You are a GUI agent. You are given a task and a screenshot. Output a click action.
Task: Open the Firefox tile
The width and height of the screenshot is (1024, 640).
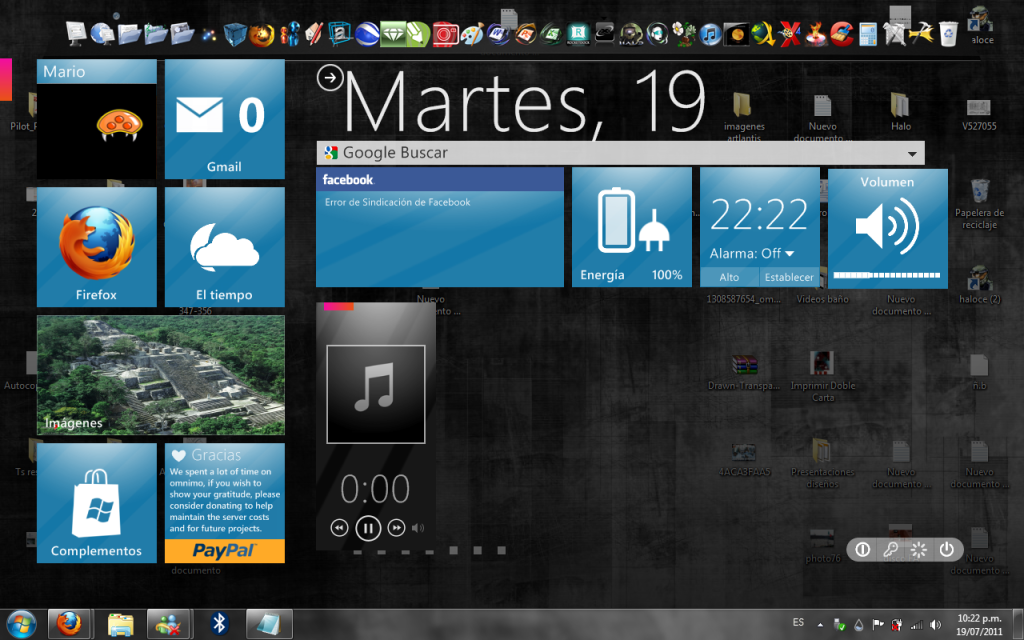point(97,247)
